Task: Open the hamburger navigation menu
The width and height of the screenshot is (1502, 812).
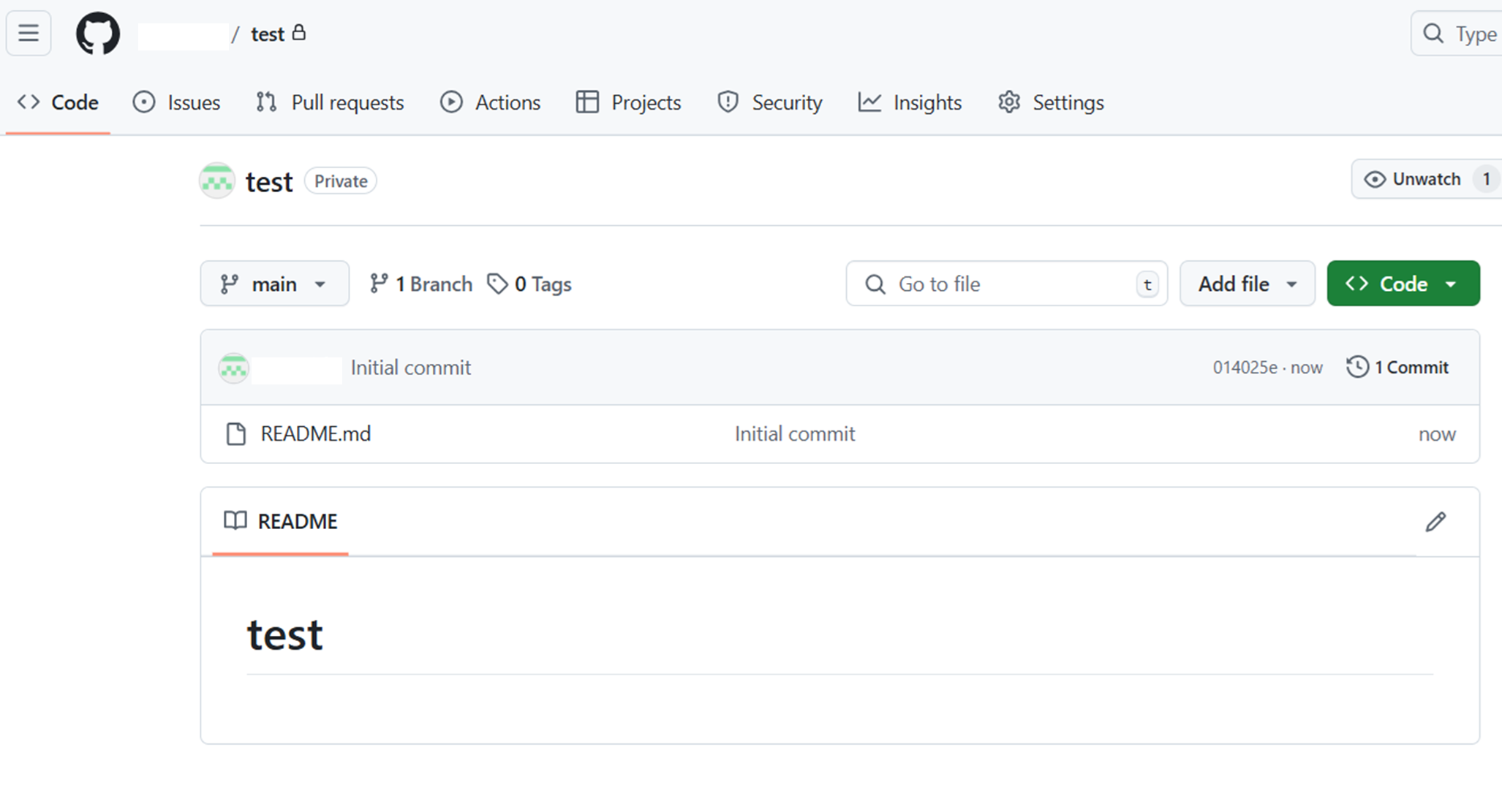Action: [29, 34]
